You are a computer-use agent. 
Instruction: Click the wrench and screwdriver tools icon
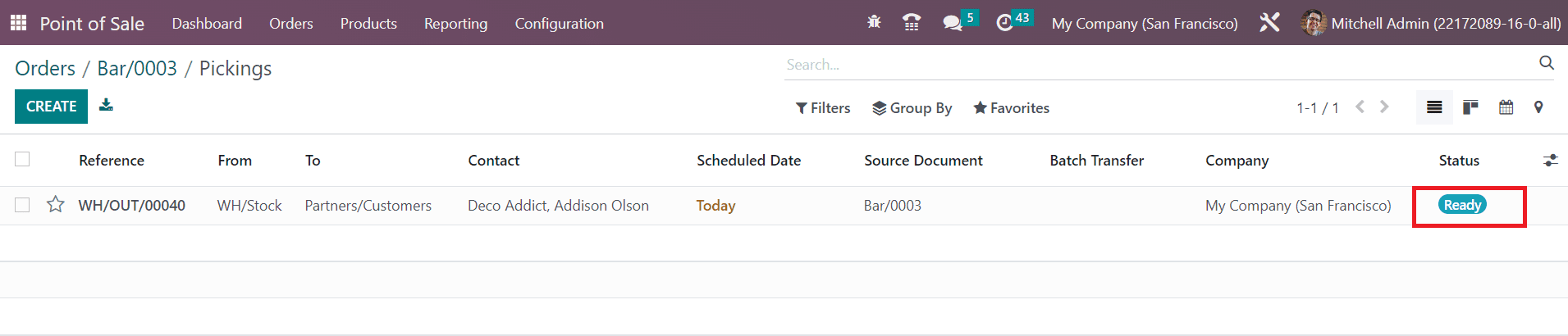tap(1269, 22)
